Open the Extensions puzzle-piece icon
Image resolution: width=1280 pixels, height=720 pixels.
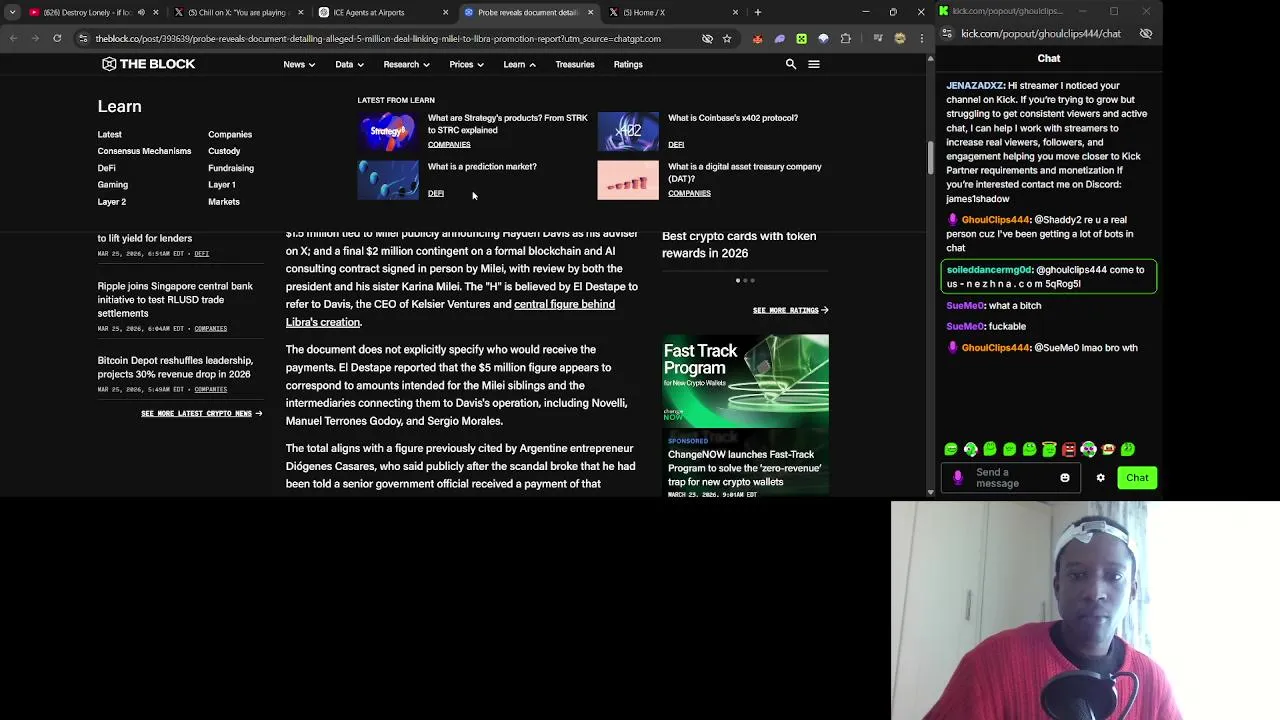[x=846, y=38]
